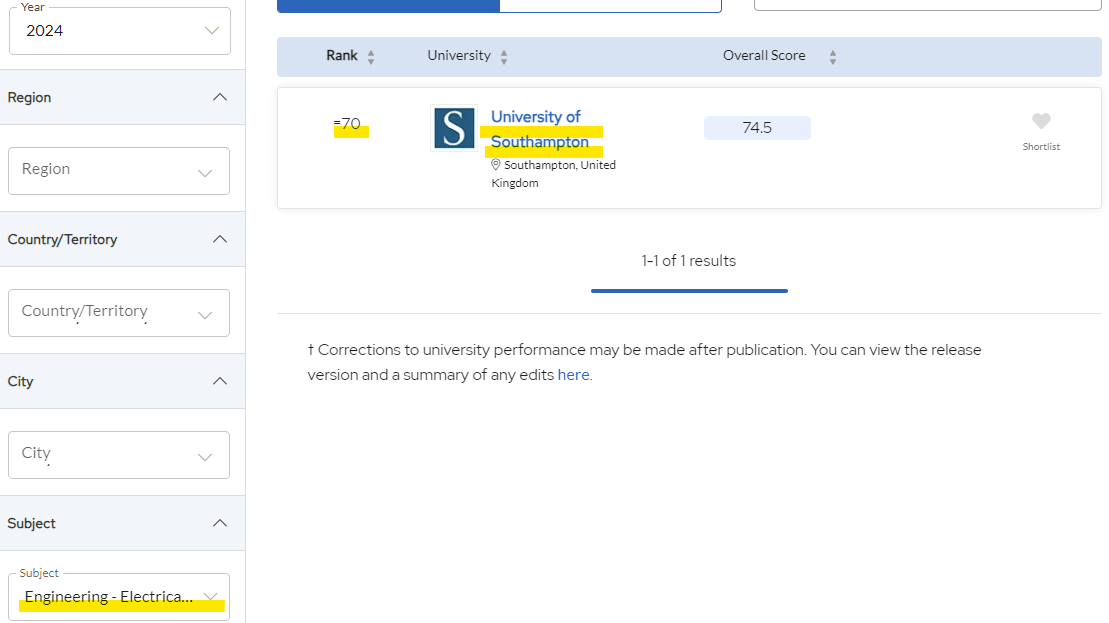Click the '1-1 of 1 results' text
Image resolution: width=1109 pixels, height=623 pixels.
689,261
